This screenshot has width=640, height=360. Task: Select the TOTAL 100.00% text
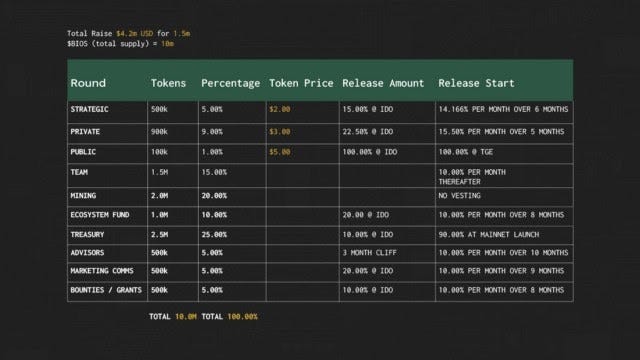pyautogui.click(x=229, y=317)
